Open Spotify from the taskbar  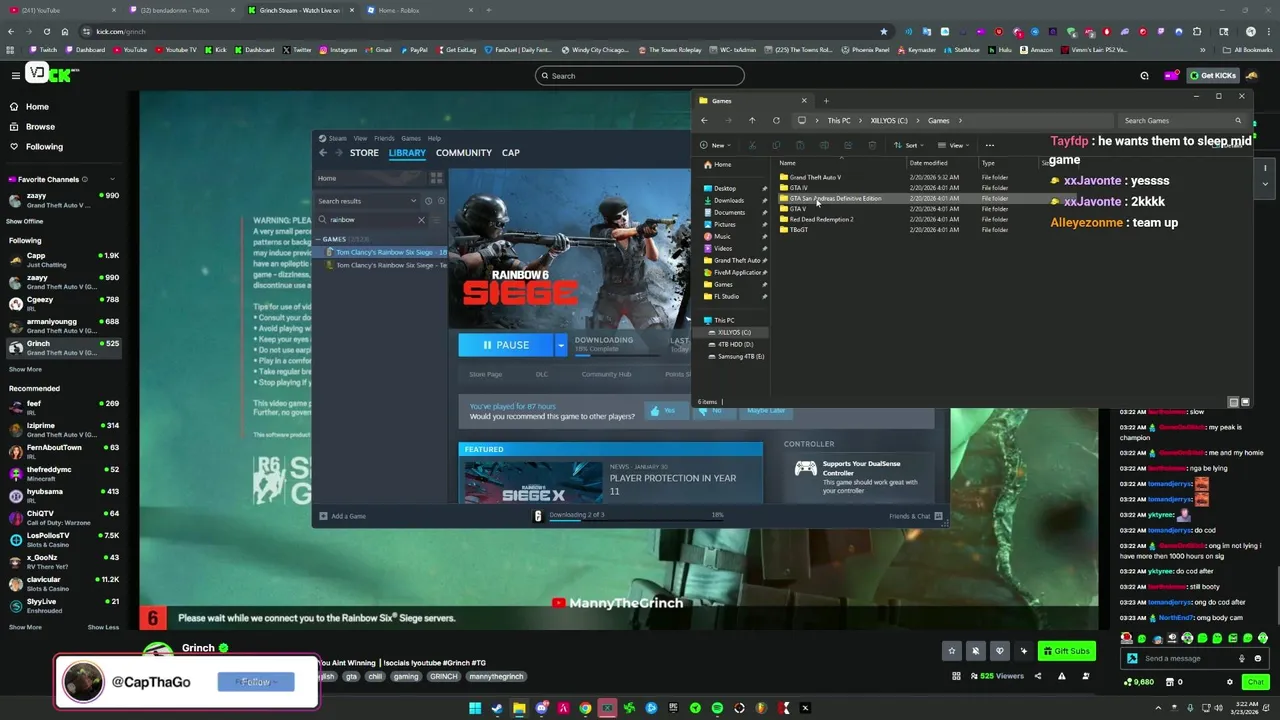point(717,708)
